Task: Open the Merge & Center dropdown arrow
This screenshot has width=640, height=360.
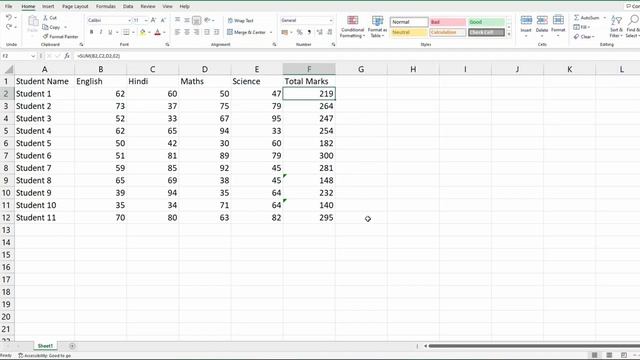Action: (271, 32)
